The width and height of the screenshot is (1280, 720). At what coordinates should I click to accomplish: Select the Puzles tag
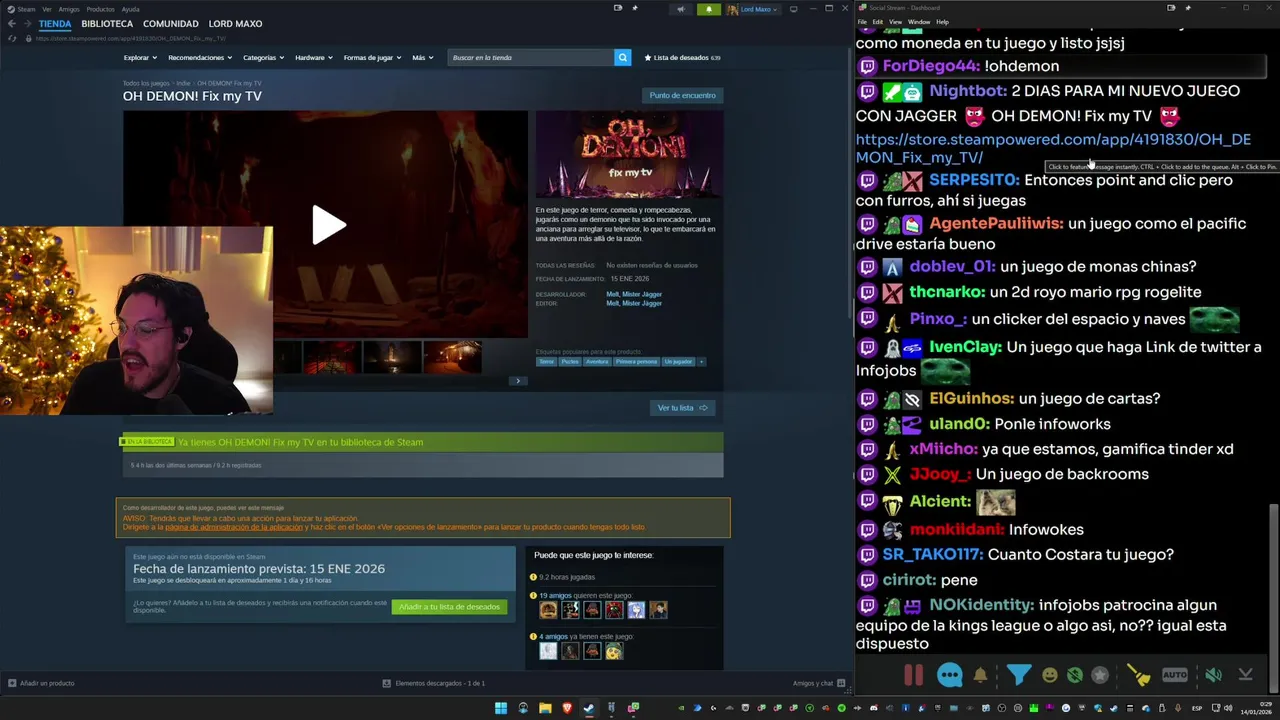click(x=569, y=361)
